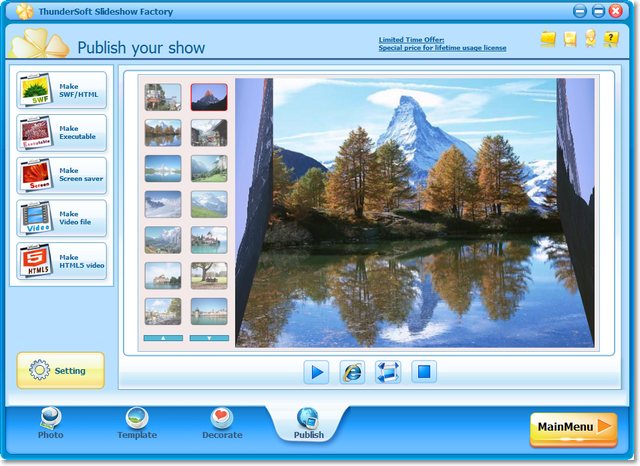This screenshot has height=466, width=640.
Task: Stop the slideshow preview
Action: 424,372
